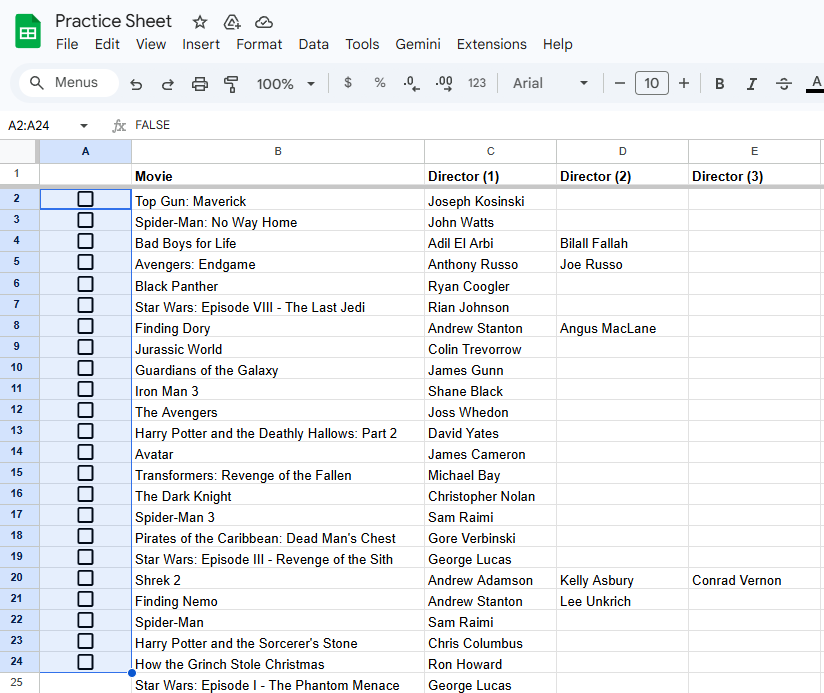This screenshot has width=824, height=693.
Task: Select column C header
Action: [490, 151]
